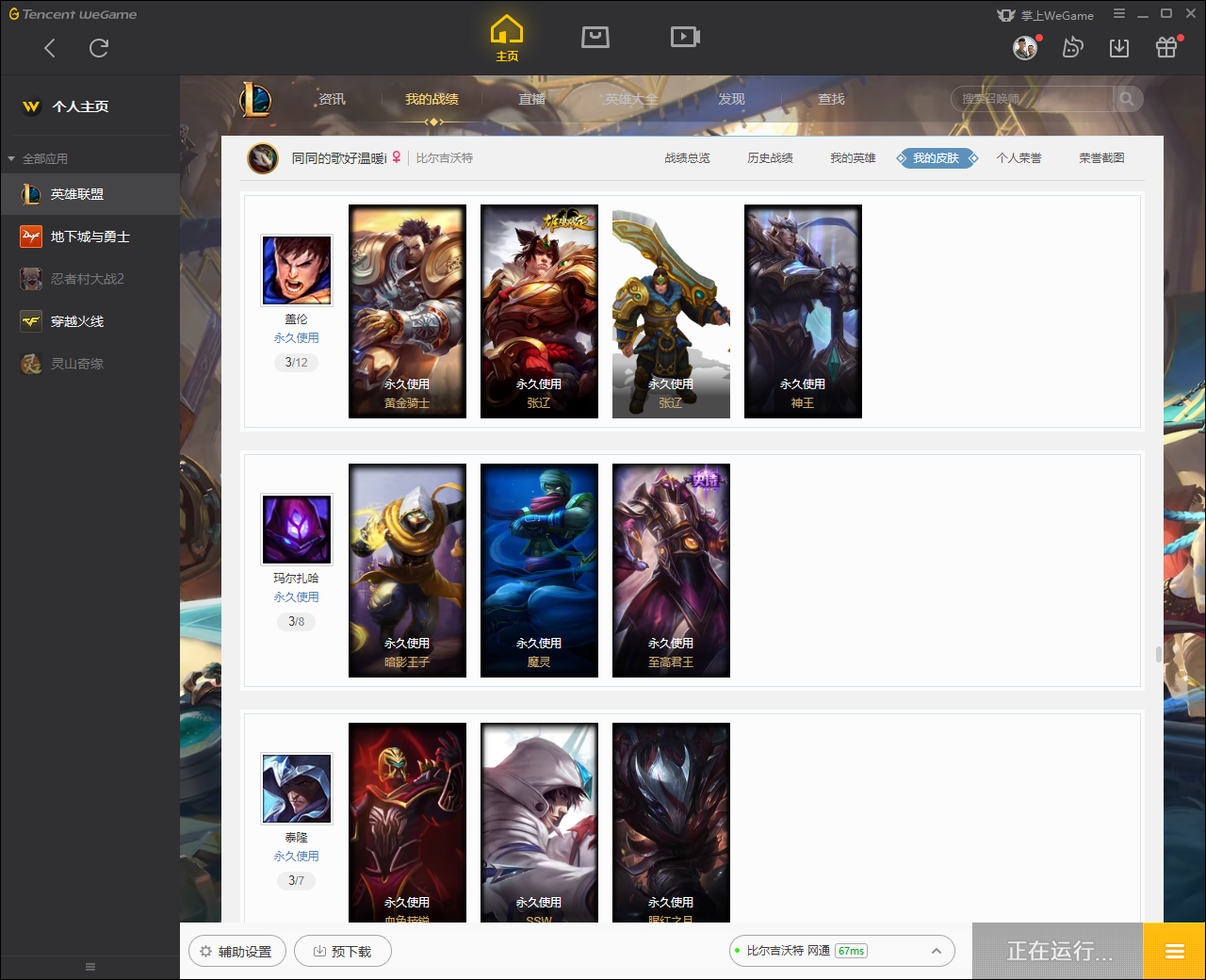
Task: Click the League of Legends logo
Action: 255,99
